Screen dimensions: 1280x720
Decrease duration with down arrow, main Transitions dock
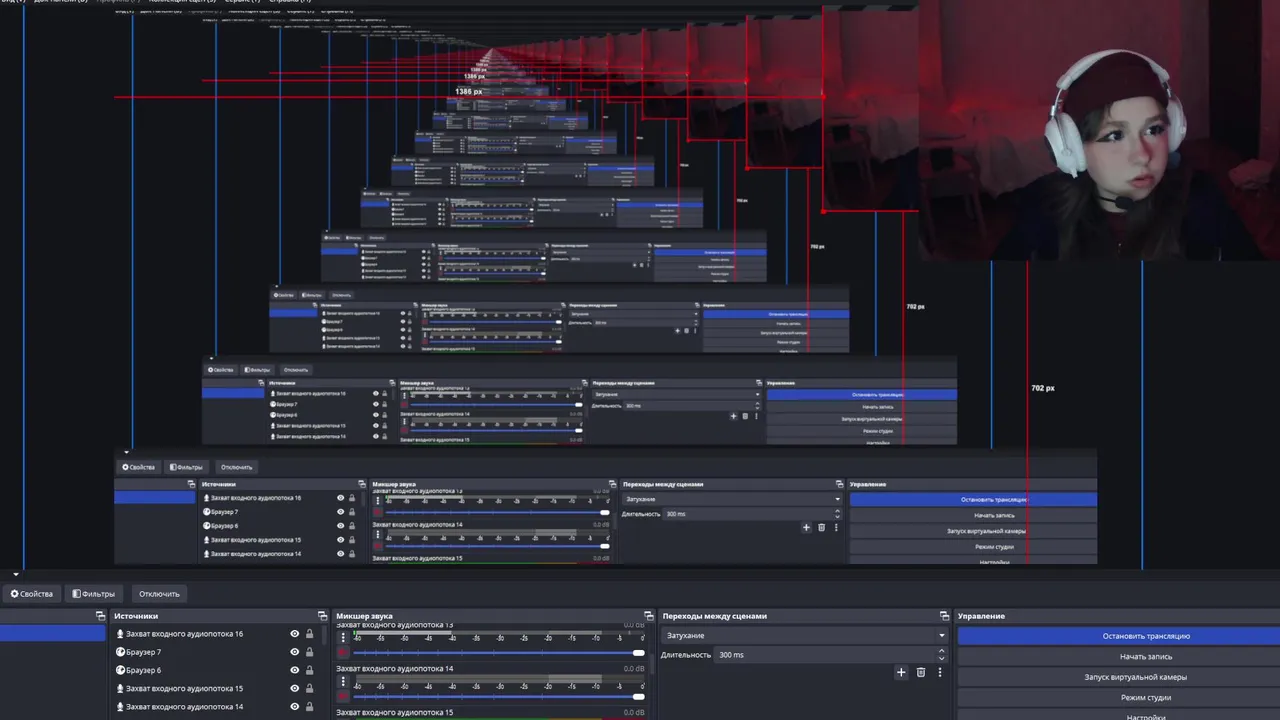tap(941, 659)
